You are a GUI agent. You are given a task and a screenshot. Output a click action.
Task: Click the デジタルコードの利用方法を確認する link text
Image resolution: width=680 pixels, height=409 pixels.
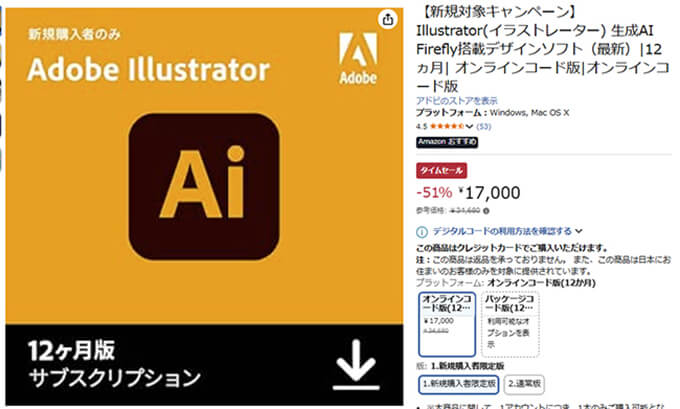click(502, 231)
